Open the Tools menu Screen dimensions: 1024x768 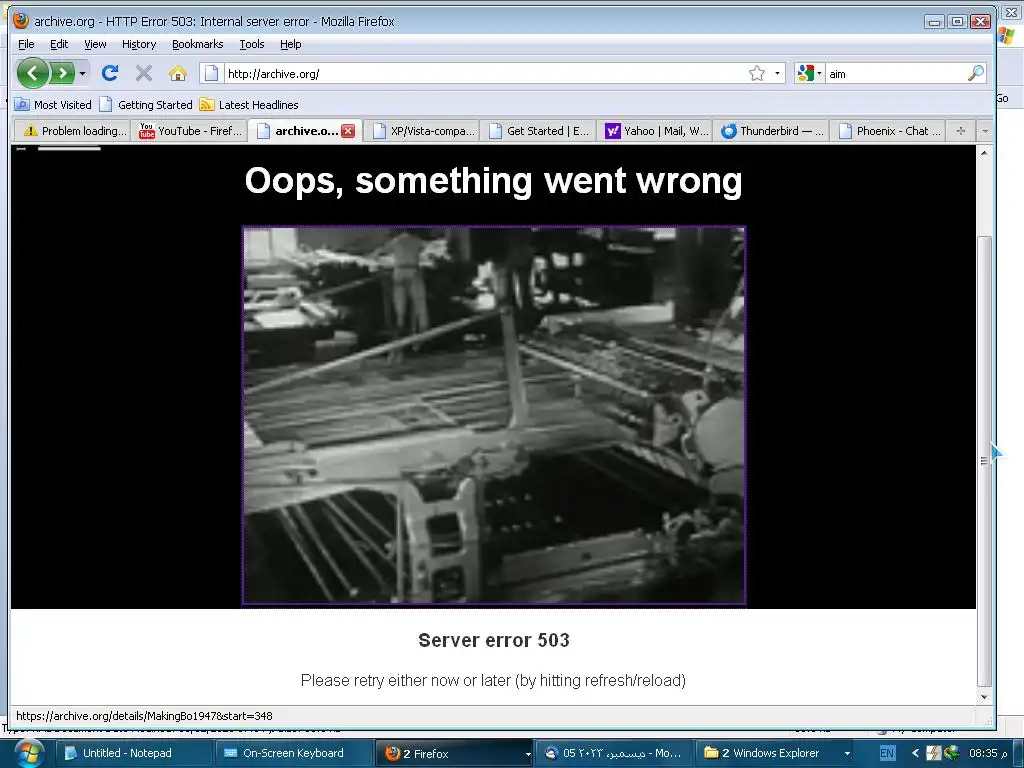point(251,44)
